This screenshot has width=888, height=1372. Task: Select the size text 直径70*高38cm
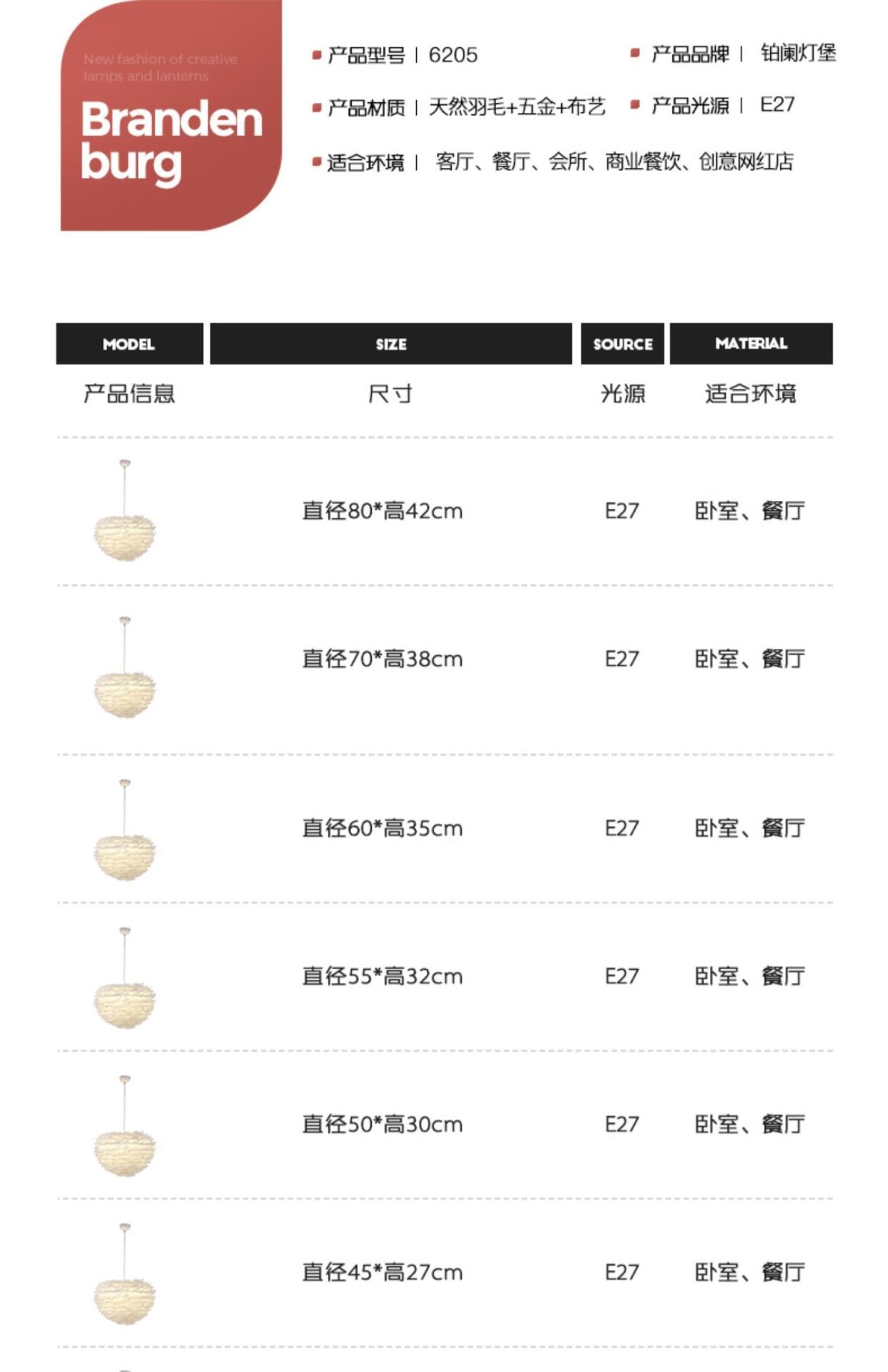383,659
